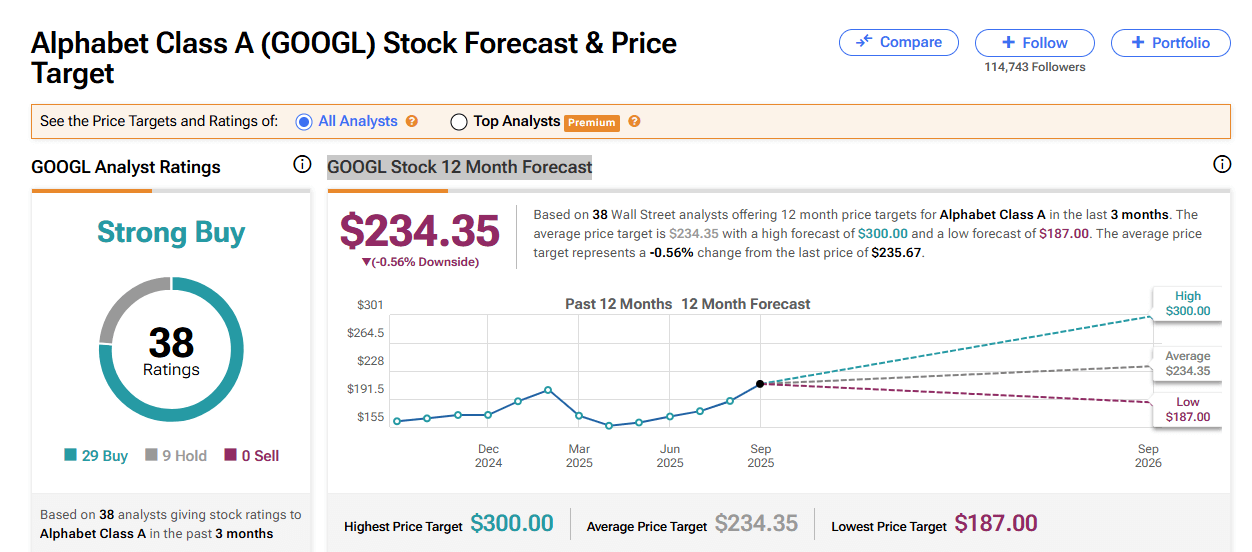Click the GOOGL Stock 12 Month Forecast heading
The image size is (1252, 552).
tap(460, 167)
